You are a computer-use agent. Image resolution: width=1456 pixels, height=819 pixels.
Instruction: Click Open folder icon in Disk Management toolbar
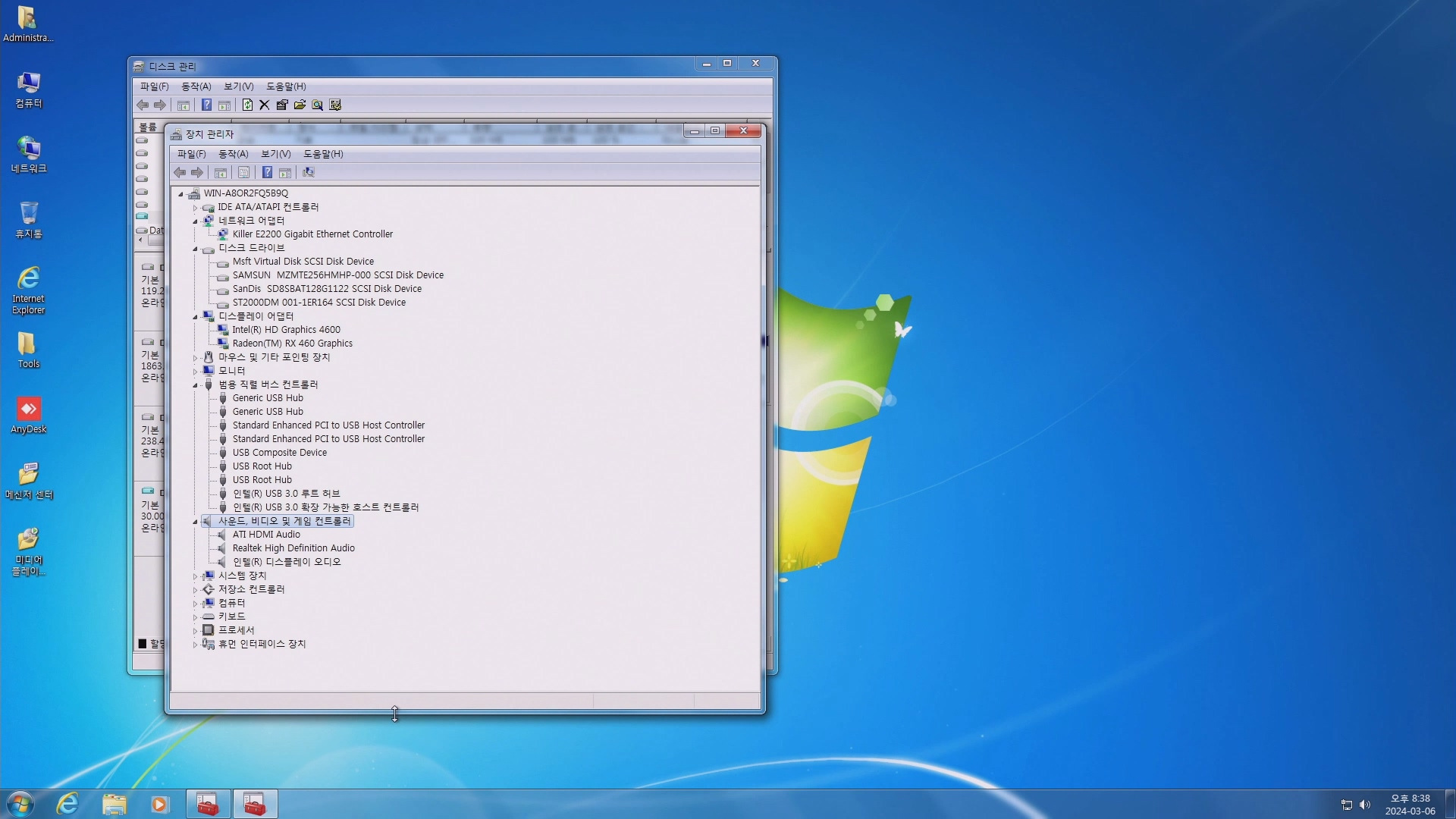(300, 105)
